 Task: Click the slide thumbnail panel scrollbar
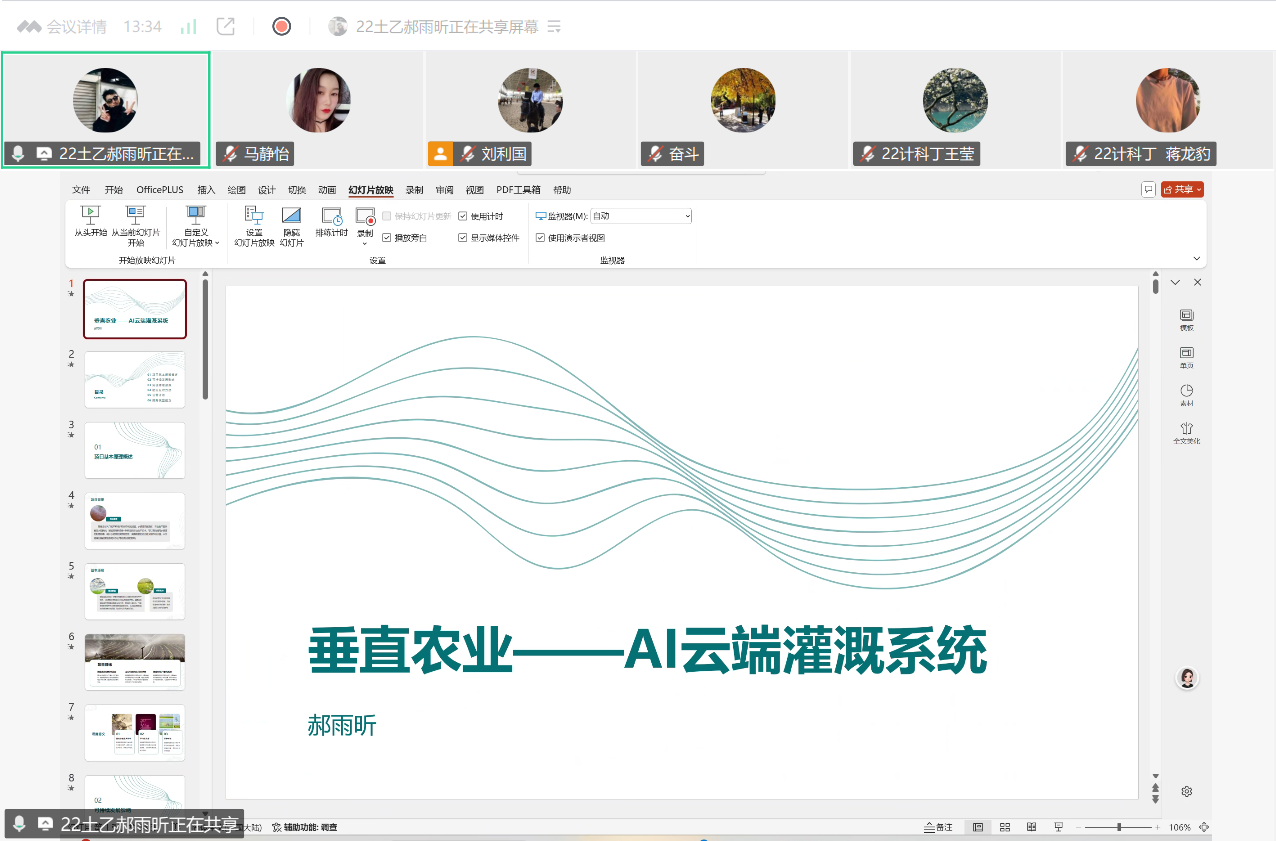pyautogui.click(x=205, y=340)
